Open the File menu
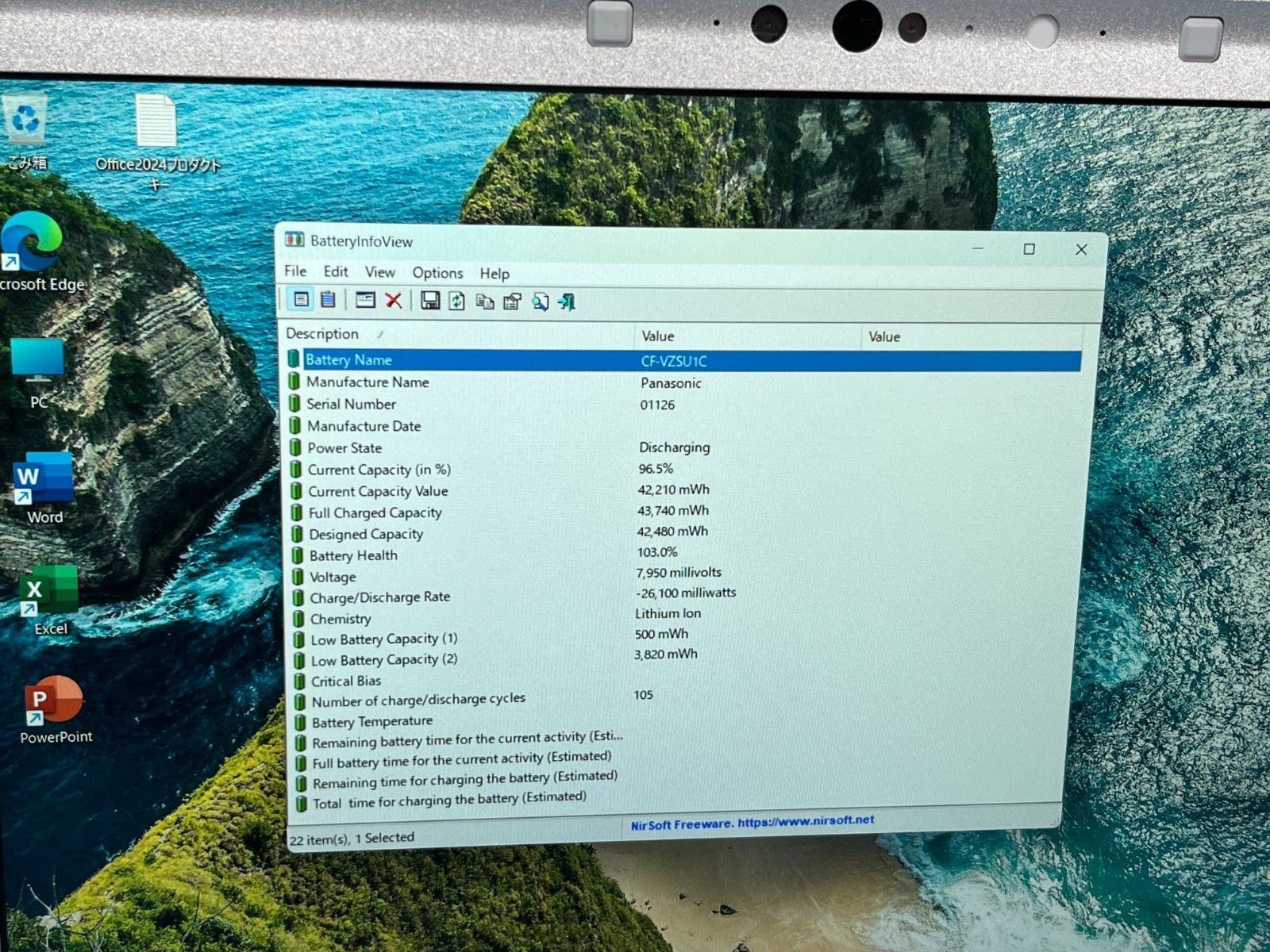The image size is (1270, 952). click(x=295, y=271)
